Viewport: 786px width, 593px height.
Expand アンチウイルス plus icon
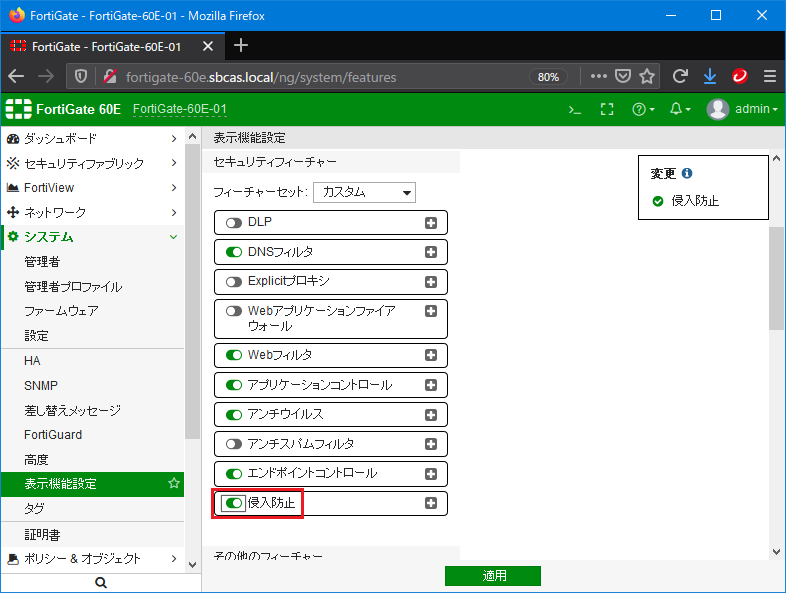click(x=431, y=415)
